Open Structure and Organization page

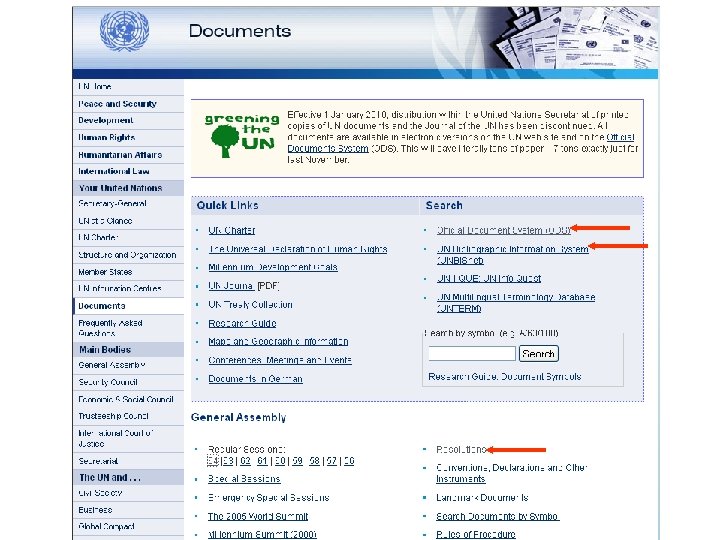tap(127, 255)
